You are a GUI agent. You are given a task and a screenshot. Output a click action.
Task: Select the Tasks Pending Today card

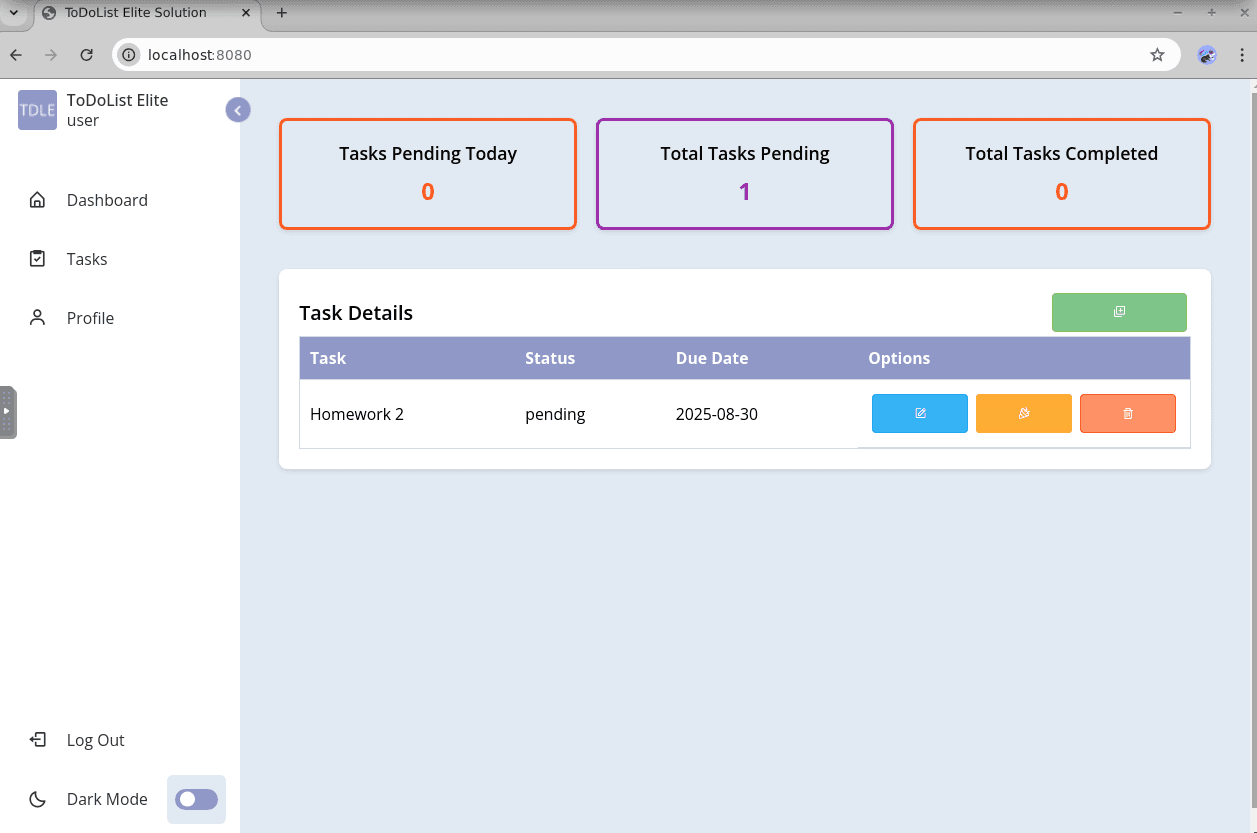pyautogui.click(x=428, y=174)
